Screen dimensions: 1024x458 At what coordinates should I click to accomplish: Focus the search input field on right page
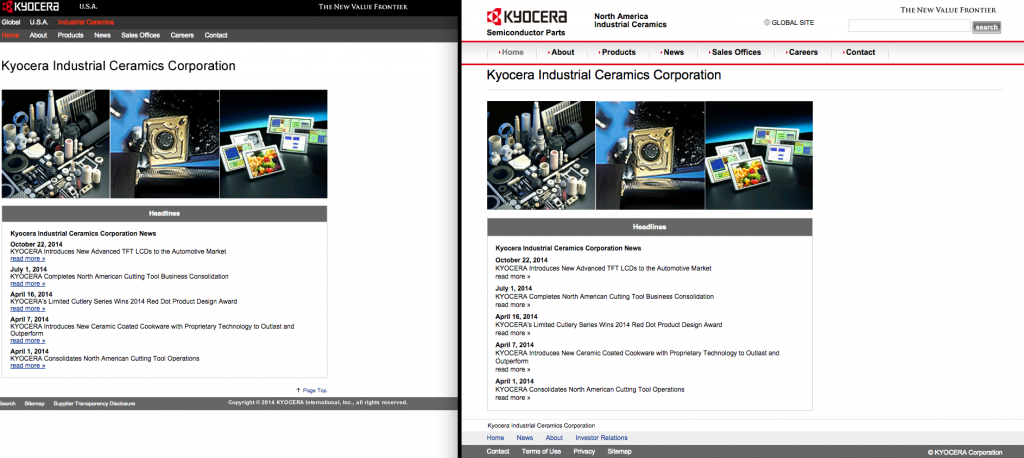pos(909,26)
